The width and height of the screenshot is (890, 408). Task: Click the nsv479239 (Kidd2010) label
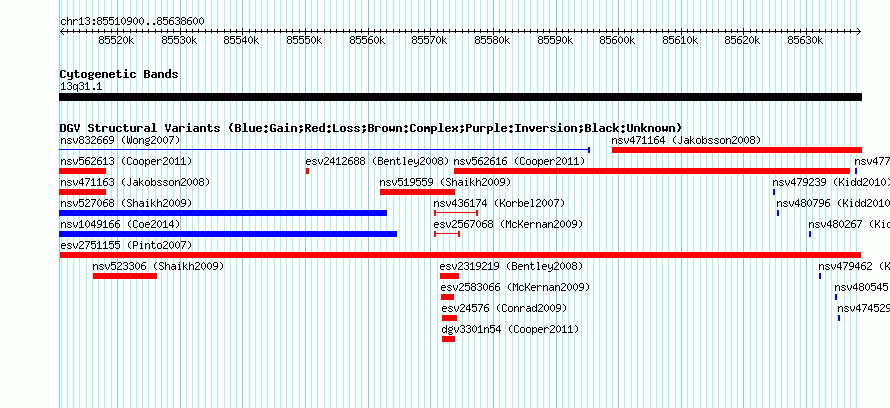831,182
